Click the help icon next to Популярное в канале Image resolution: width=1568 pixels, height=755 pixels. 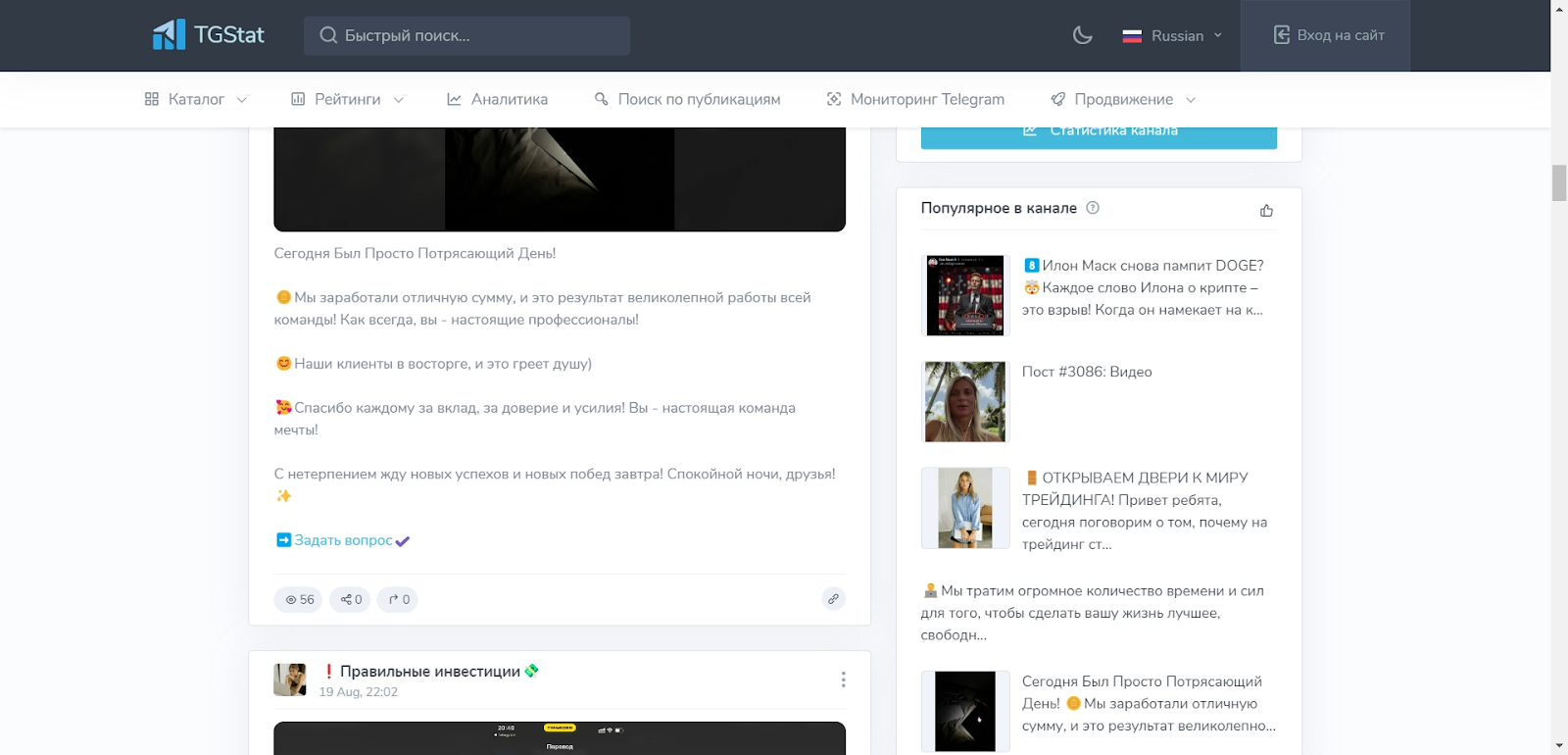tap(1093, 208)
